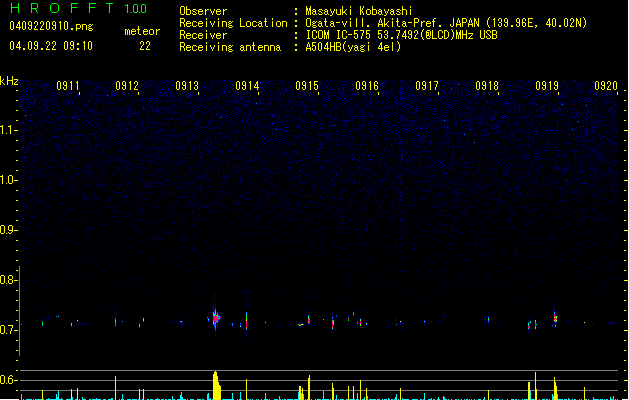Click the 0920 time marker
Screen dimensions: 629x400
[606, 86]
